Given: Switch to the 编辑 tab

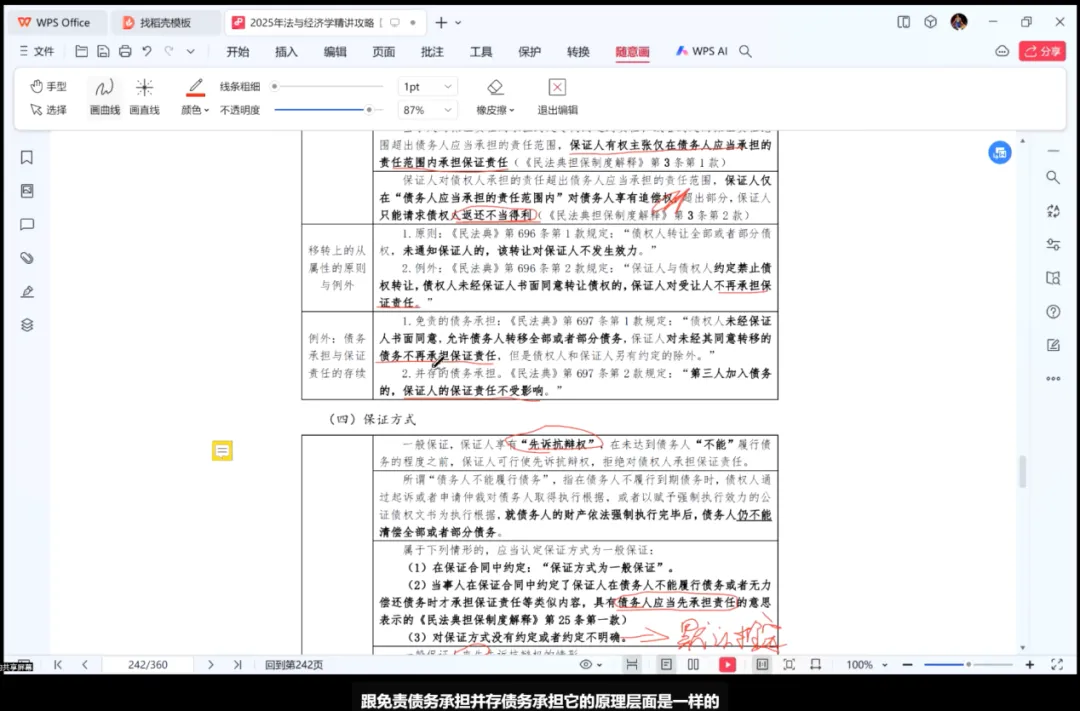Looking at the screenshot, I should pos(335,52).
